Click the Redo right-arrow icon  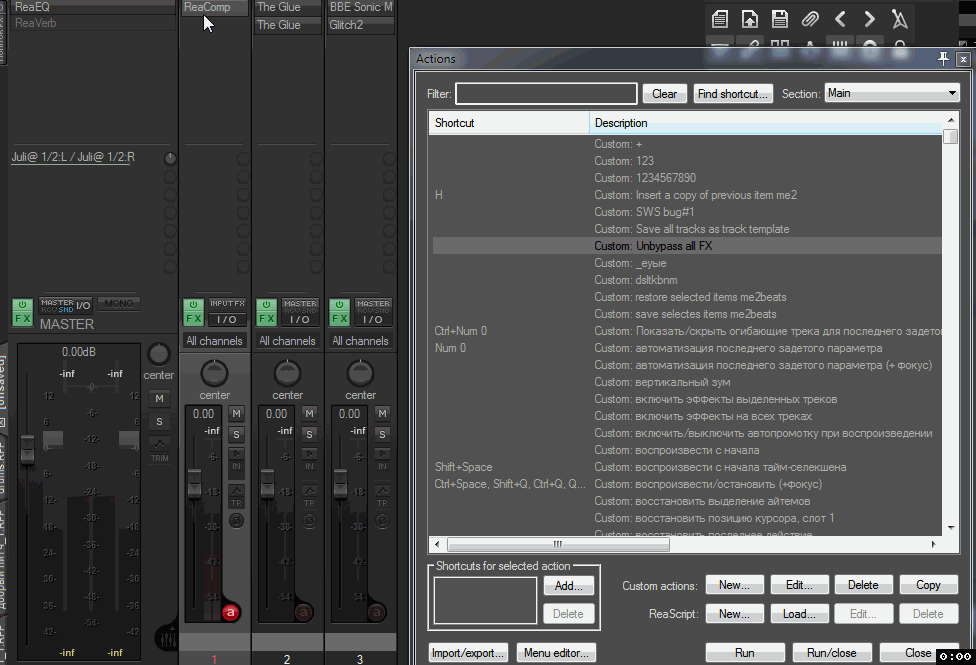click(x=870, y=19)
